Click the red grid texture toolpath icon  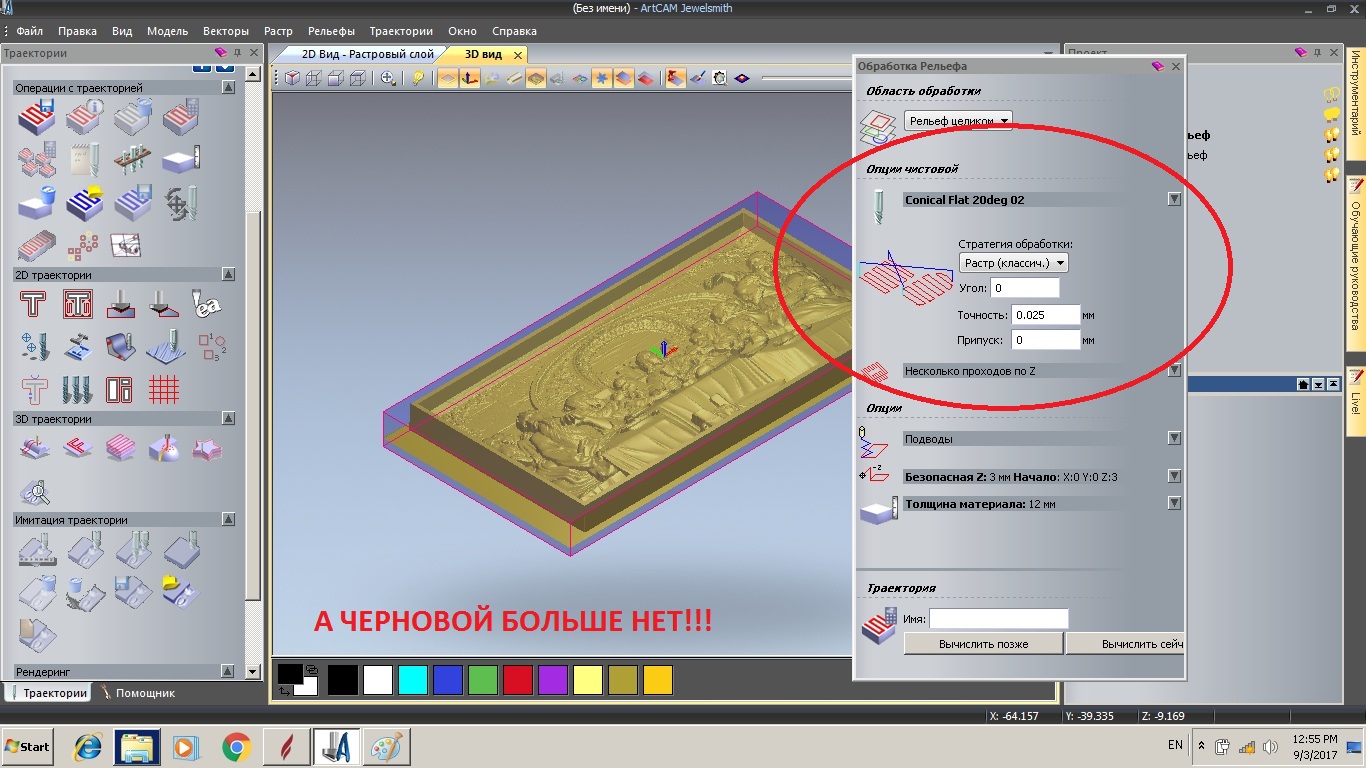click(x=164, y=389)
